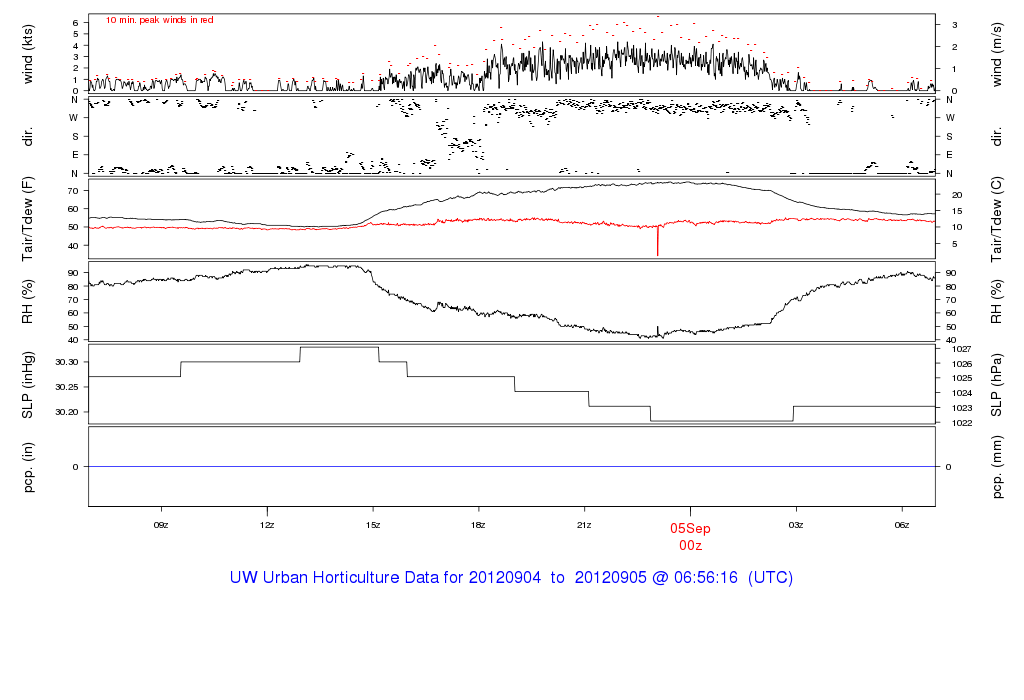Click the '20' tick on Tair/Tdew C axis

pos(957,195)
